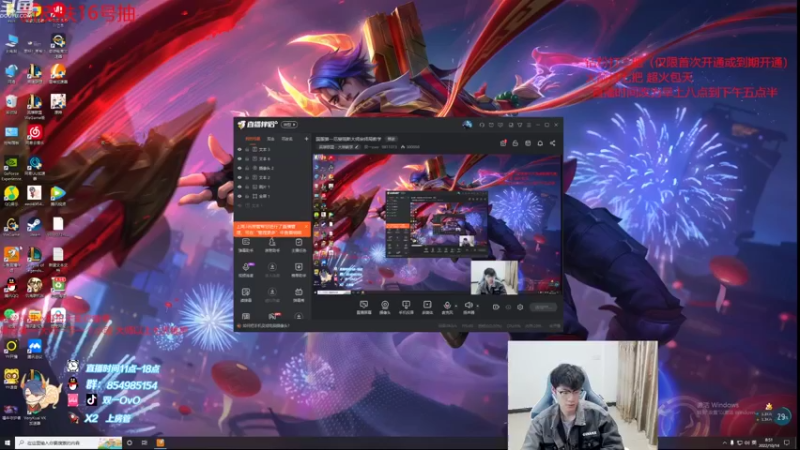Open GeForce Experience desktop shortcut
The image size is (800, 450).
click(11, 169)
